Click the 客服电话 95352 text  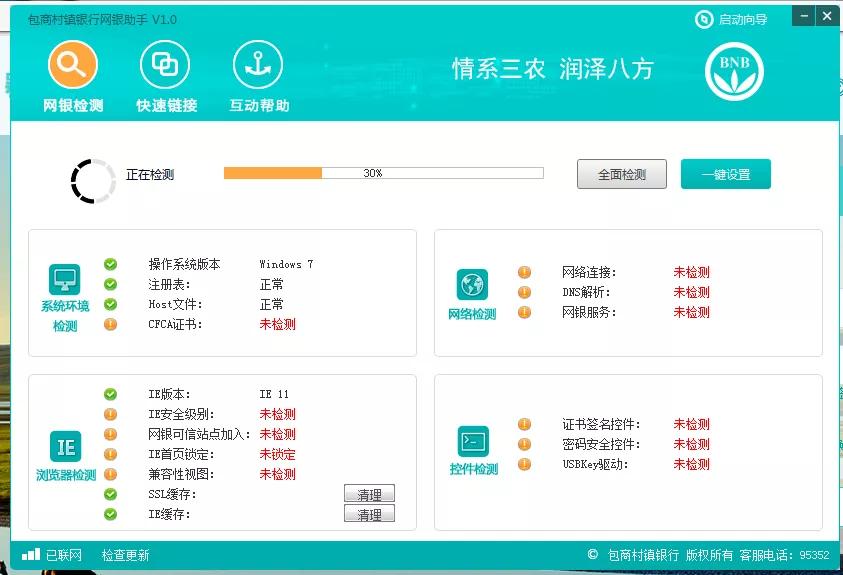coord(784,555)
